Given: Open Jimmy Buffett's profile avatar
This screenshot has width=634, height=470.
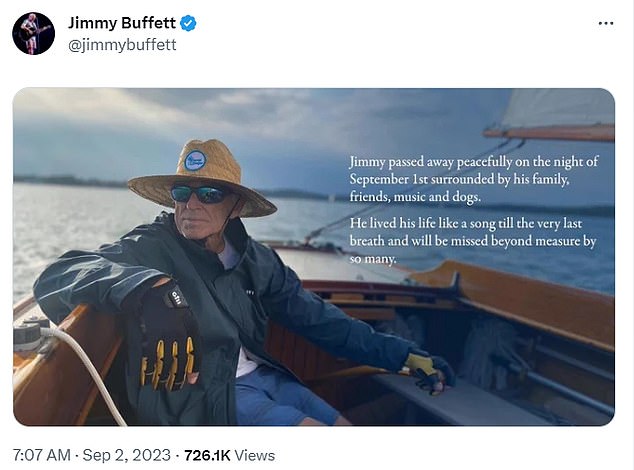Looking at the screenshot, I should (x=33, y=33).
